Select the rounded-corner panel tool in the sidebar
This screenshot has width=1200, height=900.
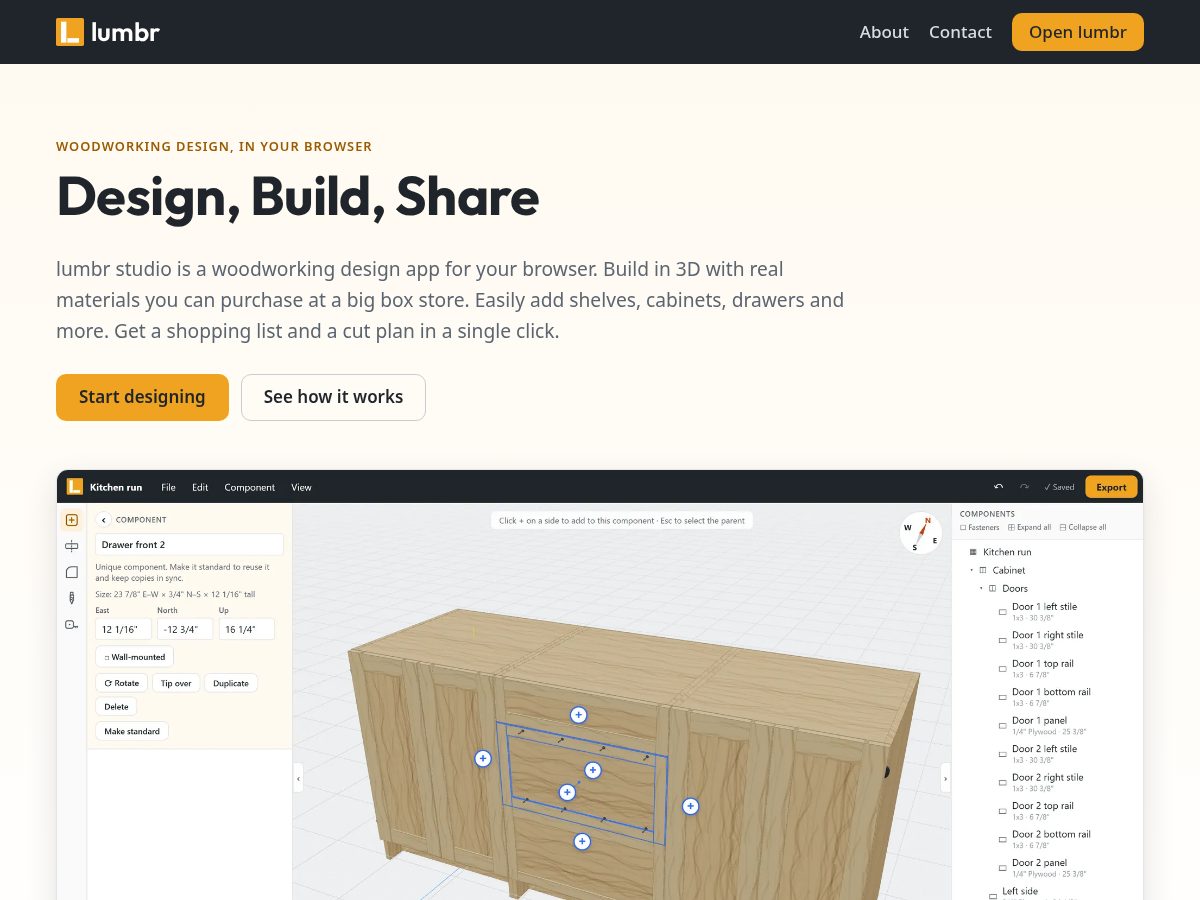(71, 572)
